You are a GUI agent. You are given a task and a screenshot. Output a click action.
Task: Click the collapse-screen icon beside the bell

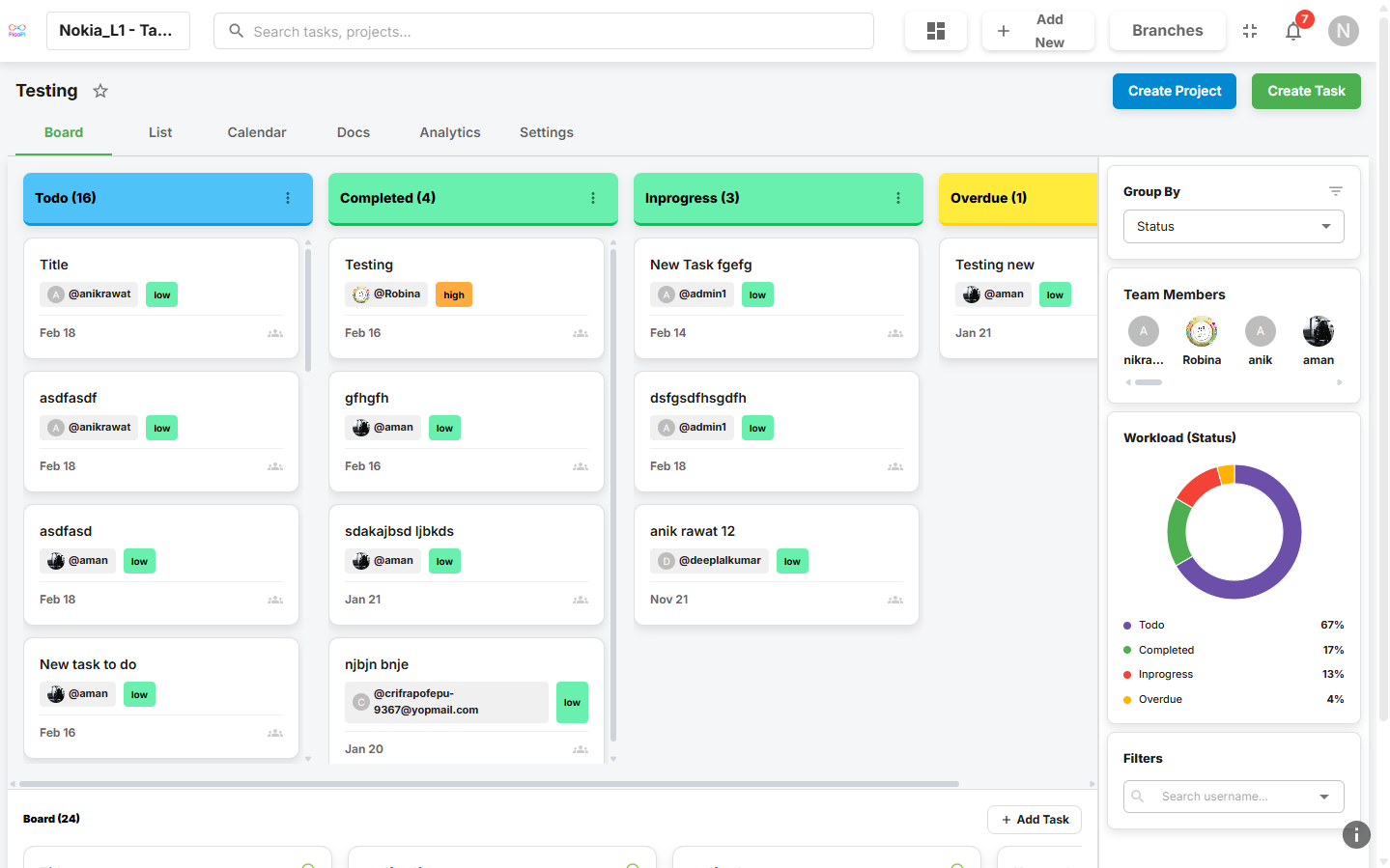point(1249,30)
